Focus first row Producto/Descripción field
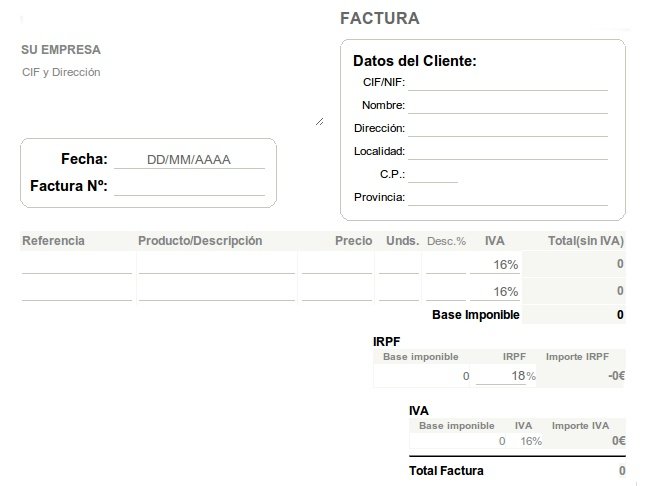The height and width of the screenshot is (486, 650). point(216,265)
